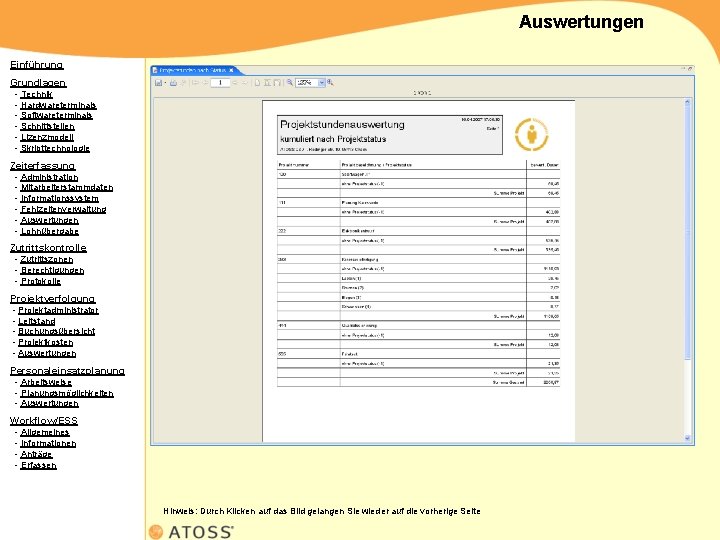Open the Schnittstellen link
This screenshot has width=720, height=540.
48,126
